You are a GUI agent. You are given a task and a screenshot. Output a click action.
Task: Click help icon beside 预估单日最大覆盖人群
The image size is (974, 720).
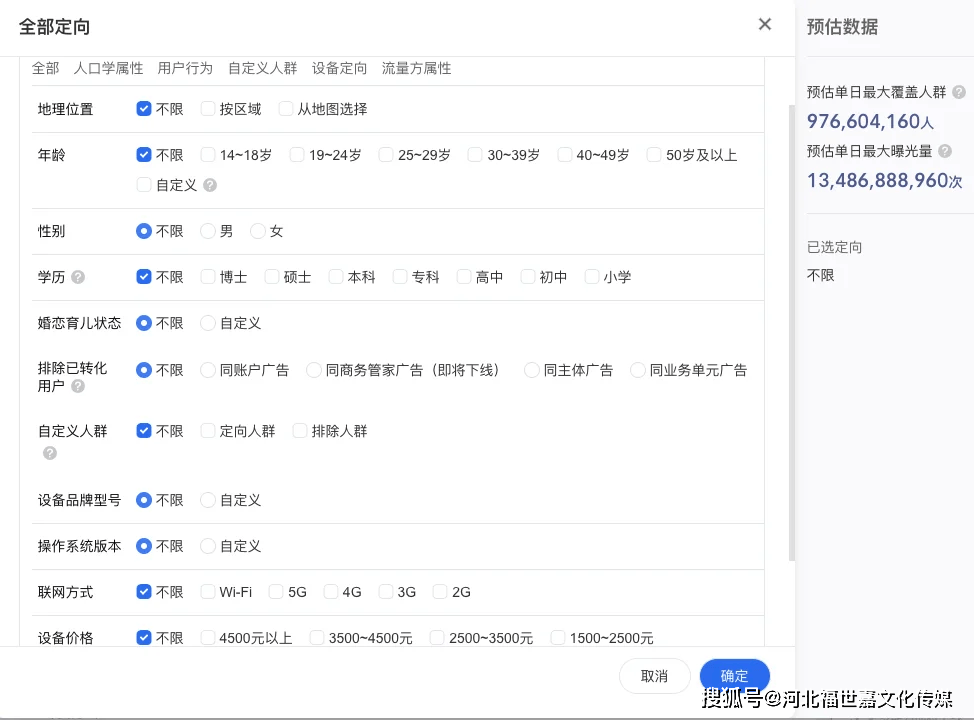pos(959,92)
